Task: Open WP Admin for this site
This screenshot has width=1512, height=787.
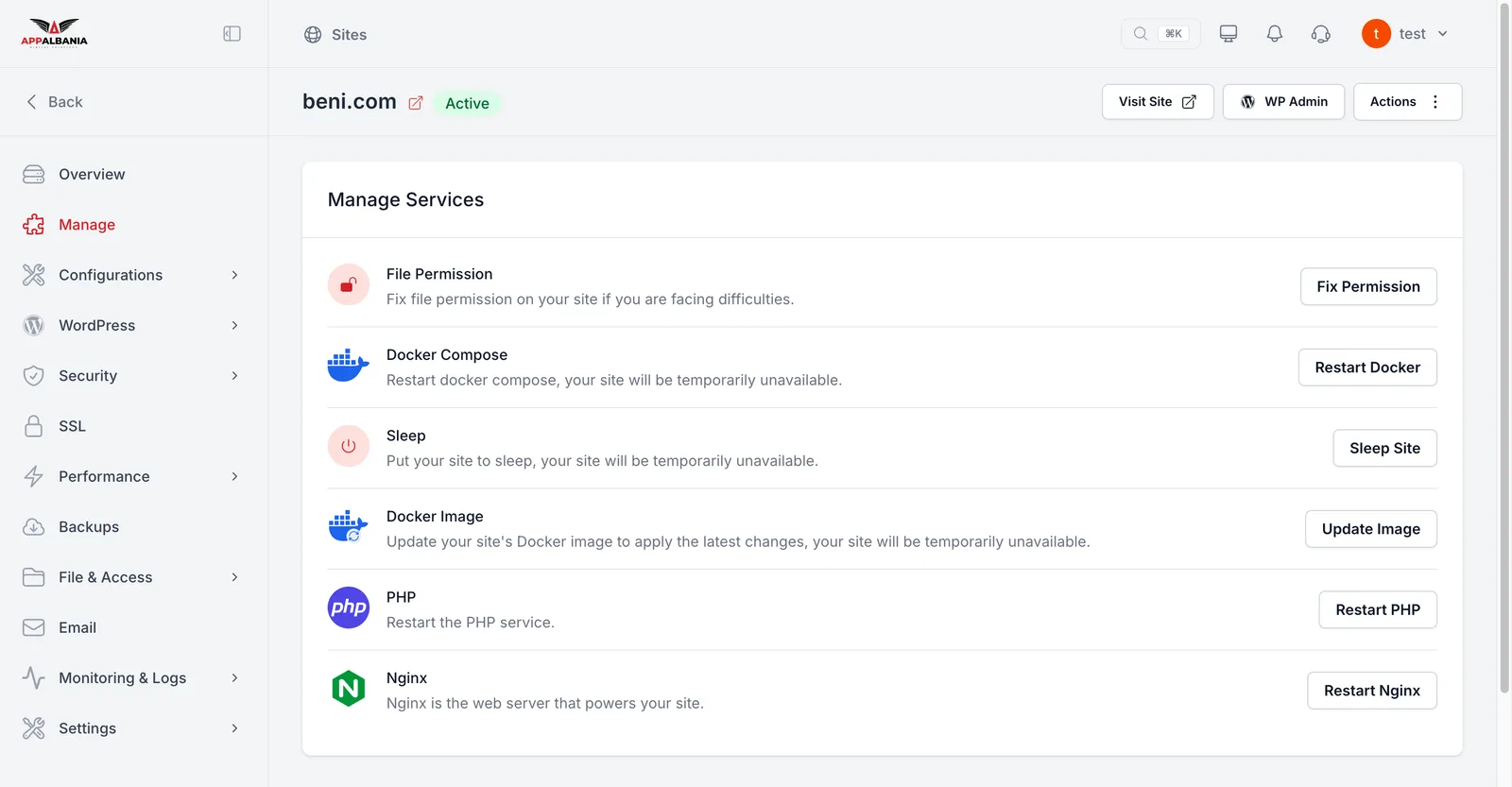Action: coord(1283,102)
